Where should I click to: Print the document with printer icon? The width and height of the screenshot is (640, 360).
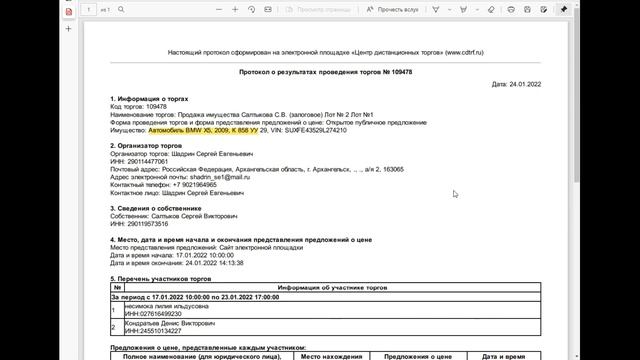(x=511, y=9)
